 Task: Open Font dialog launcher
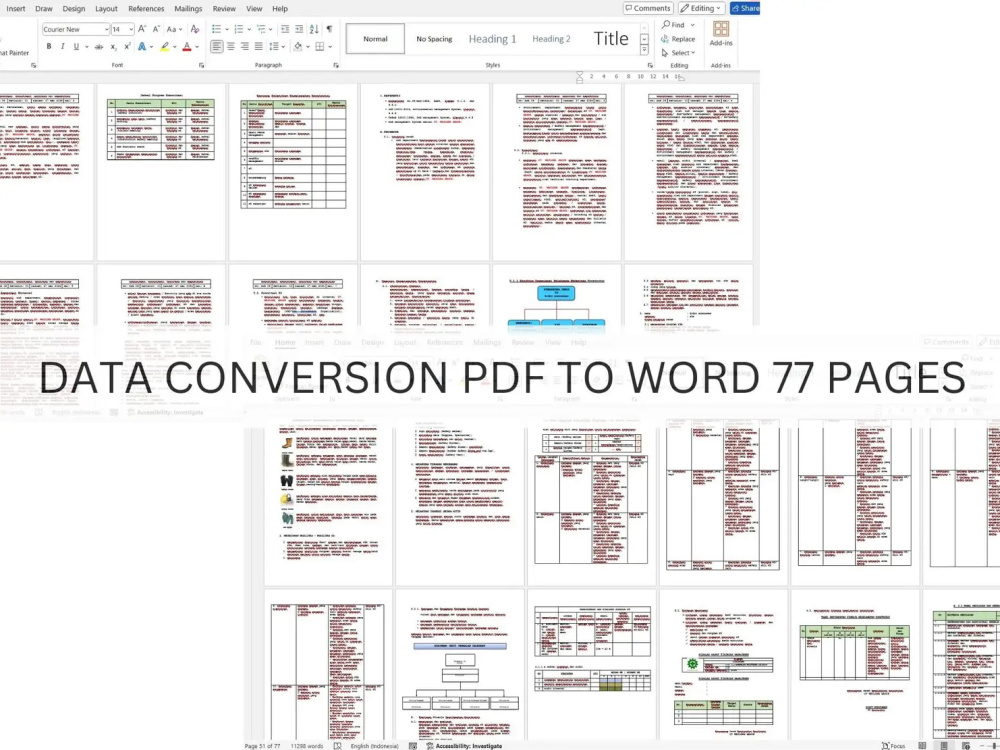click(x=202, y=65)
